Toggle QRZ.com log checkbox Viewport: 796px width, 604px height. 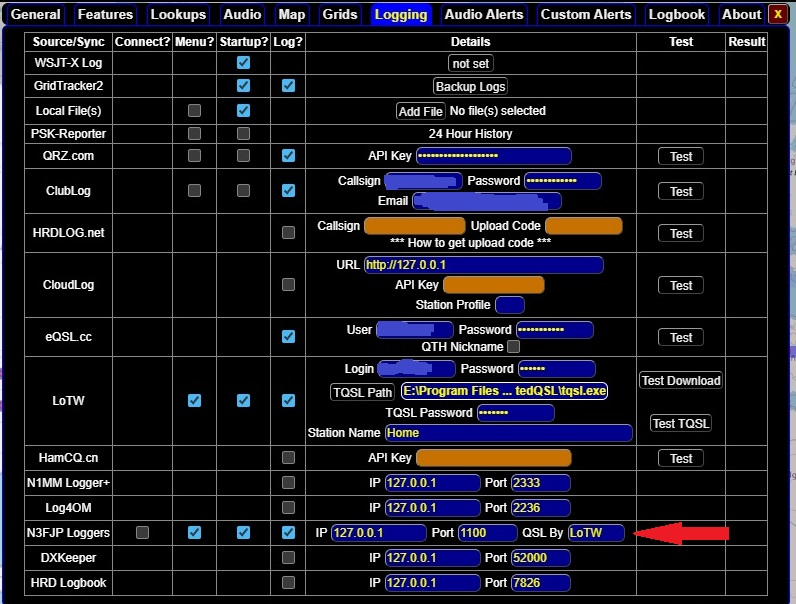288,155
